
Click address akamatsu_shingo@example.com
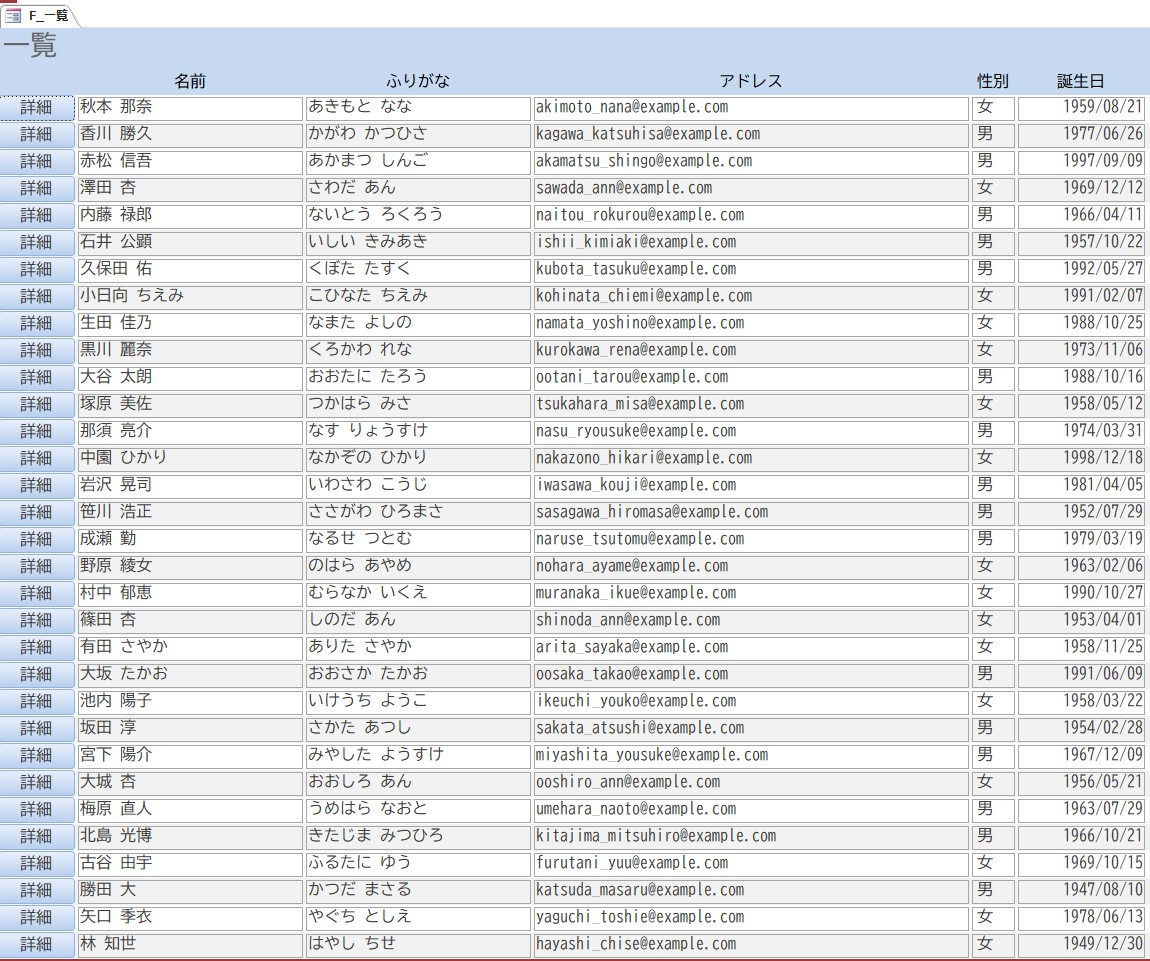tap(751, 162)
